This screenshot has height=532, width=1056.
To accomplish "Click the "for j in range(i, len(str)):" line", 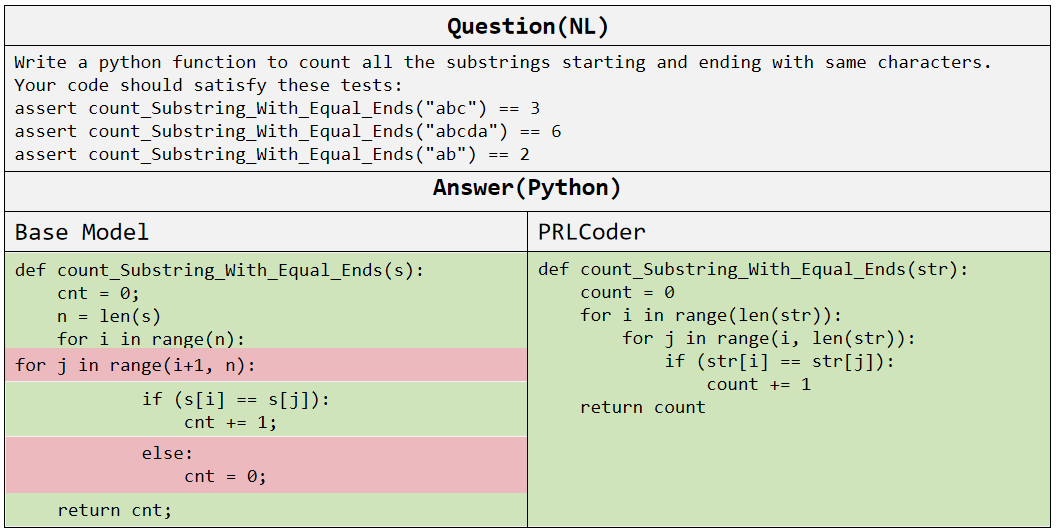I will pyautogui.click(x=768, y=338).
